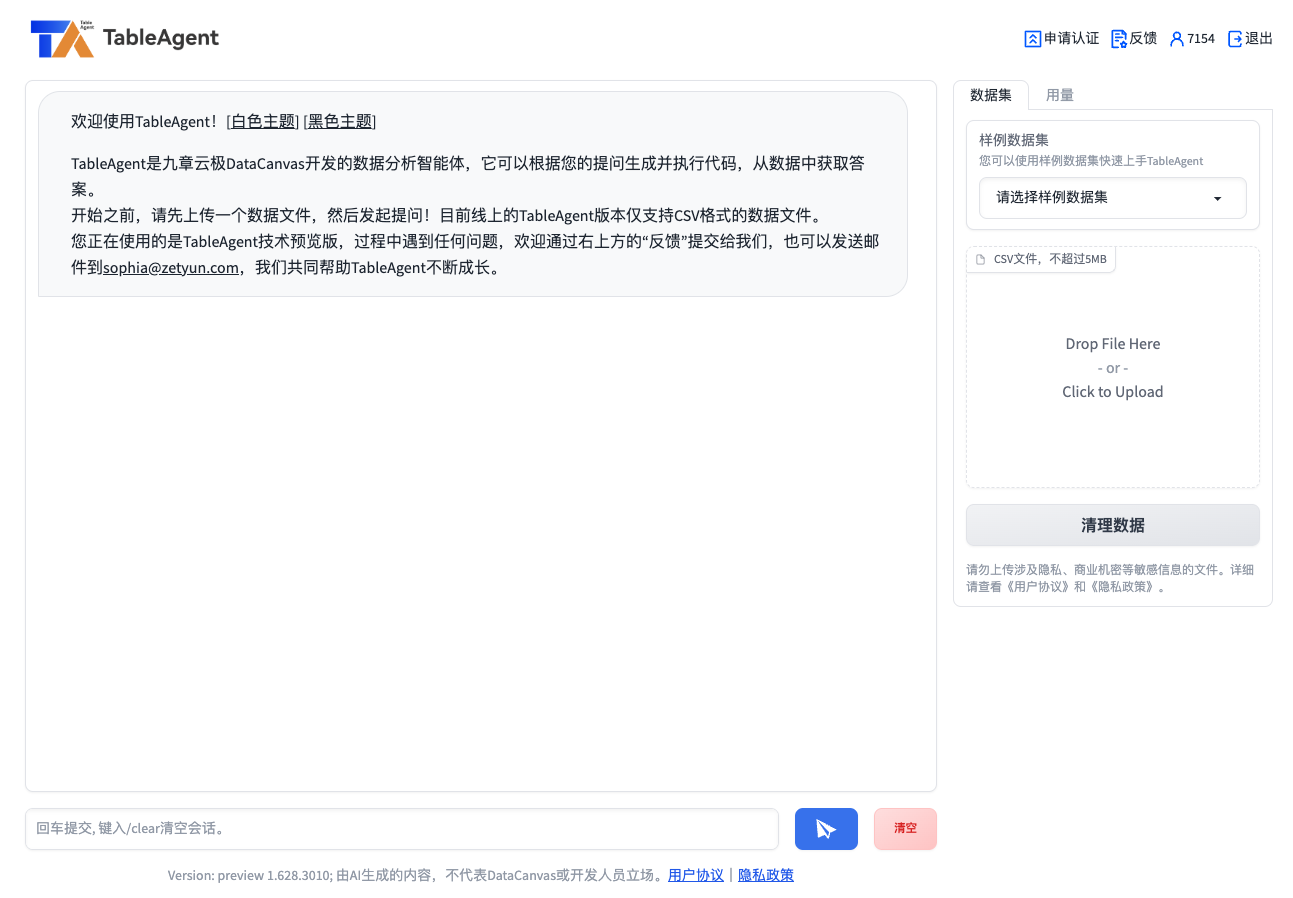Click the CSV文件，不超过5MB label
This screenshot has height=898, width=1293.
(x=1050, y=259)
